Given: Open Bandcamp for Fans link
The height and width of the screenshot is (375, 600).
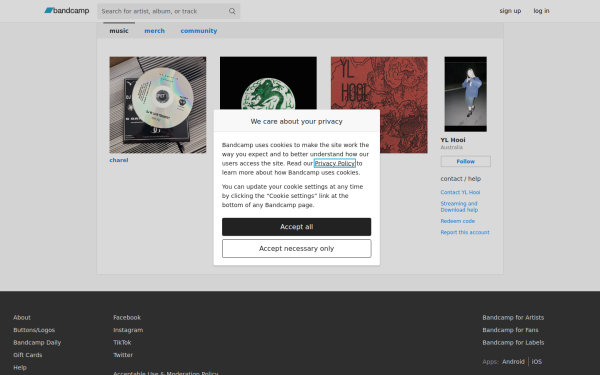Looking at the screenshot, I should pos(510,330).
